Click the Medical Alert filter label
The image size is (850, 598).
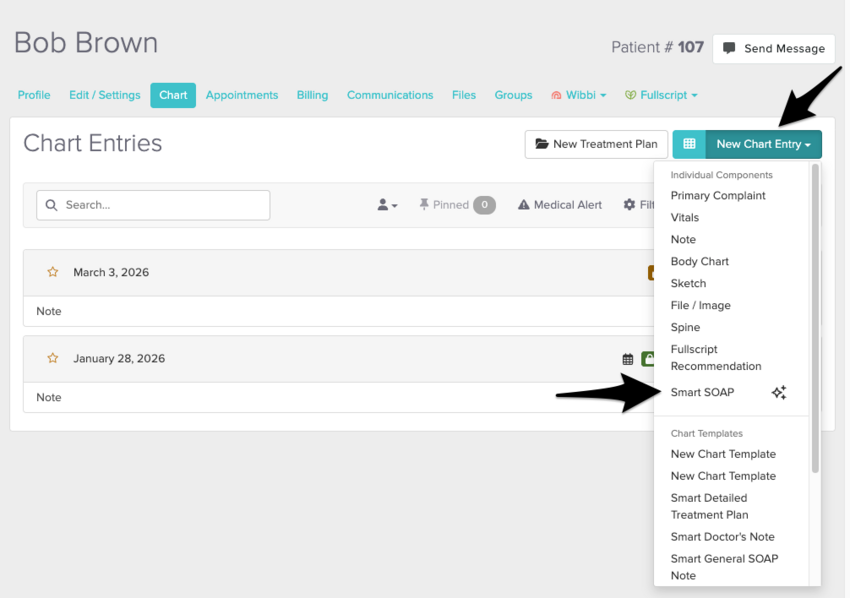[x=568, y=205]
